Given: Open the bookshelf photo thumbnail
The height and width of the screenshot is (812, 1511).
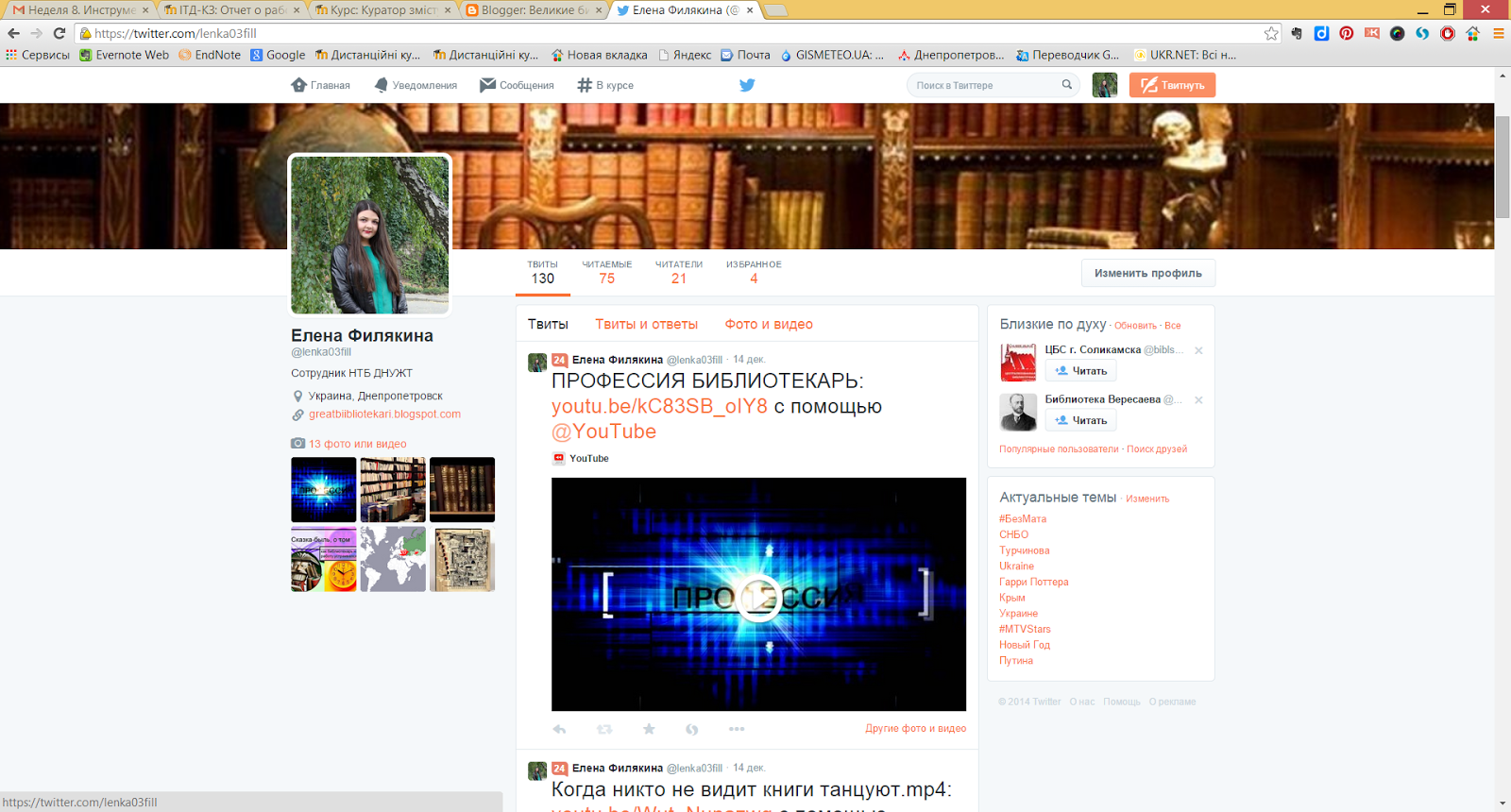Looking at the screenshot, I should pyautogui.click(x=393, y=490).
